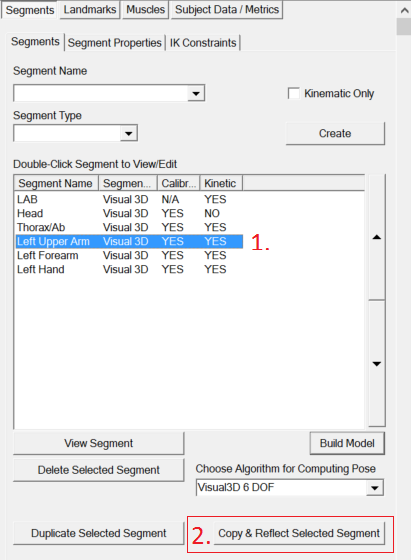Click the Build Model button
Image resolution: width=411 pixels, height=560 pixels.
point(347,443)
